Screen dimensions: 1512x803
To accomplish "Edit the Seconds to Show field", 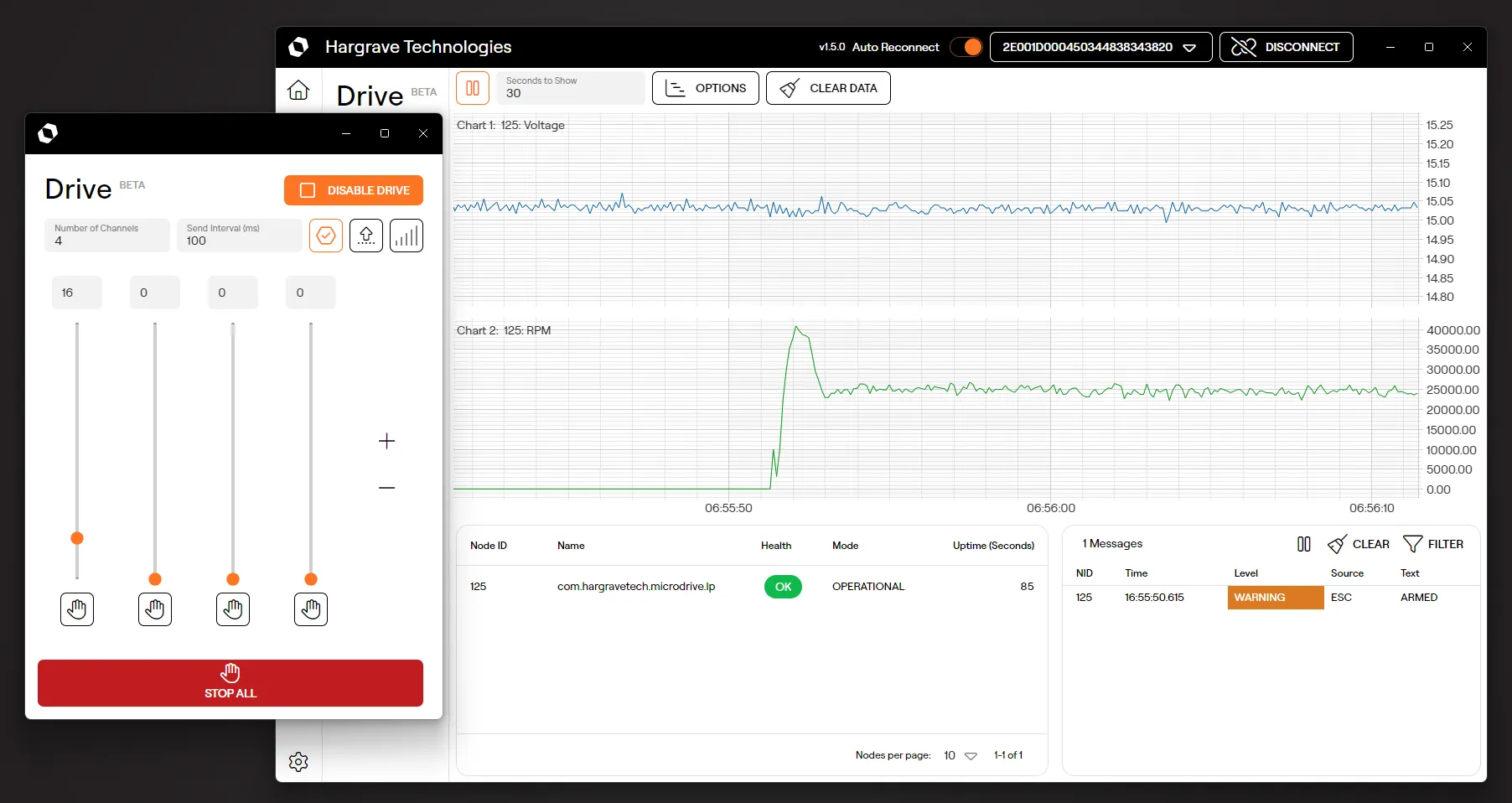I will tap(572, 88).
